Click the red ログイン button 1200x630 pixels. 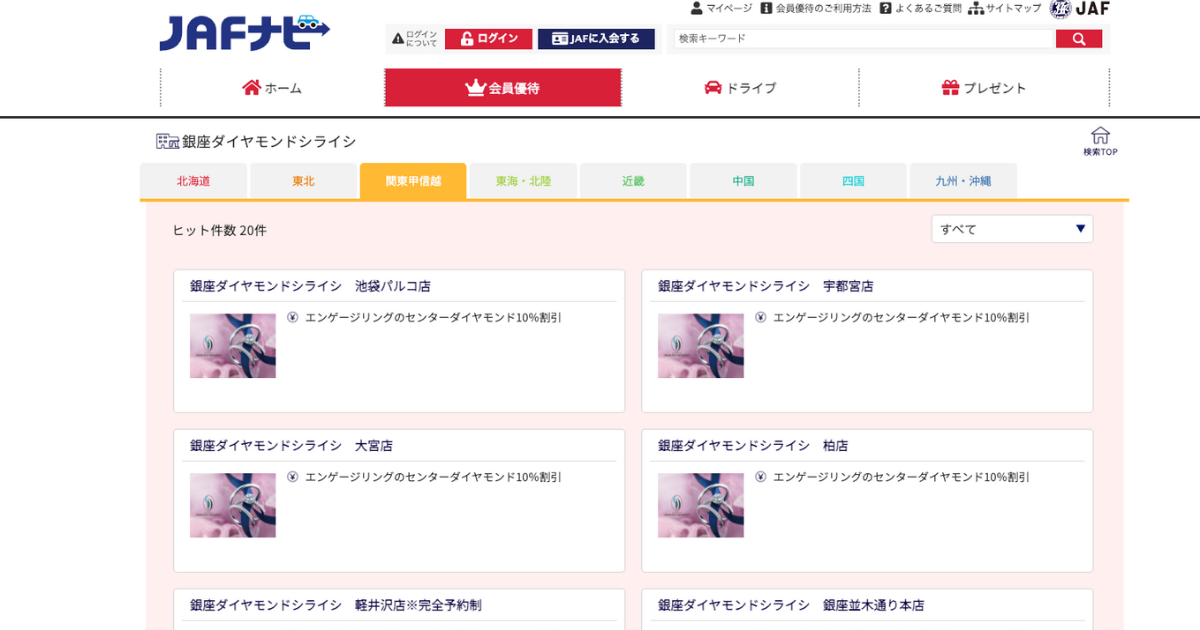tap(488, 39)
